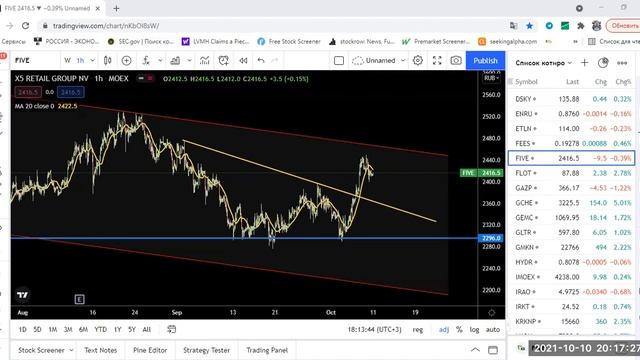Open the Strategy Tester tab

207,350
